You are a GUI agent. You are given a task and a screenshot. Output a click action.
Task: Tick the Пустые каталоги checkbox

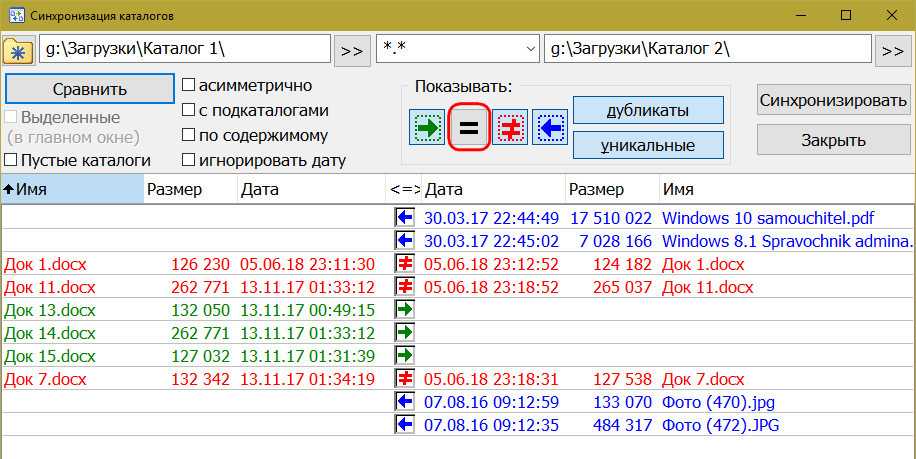[x=11, y=160]
